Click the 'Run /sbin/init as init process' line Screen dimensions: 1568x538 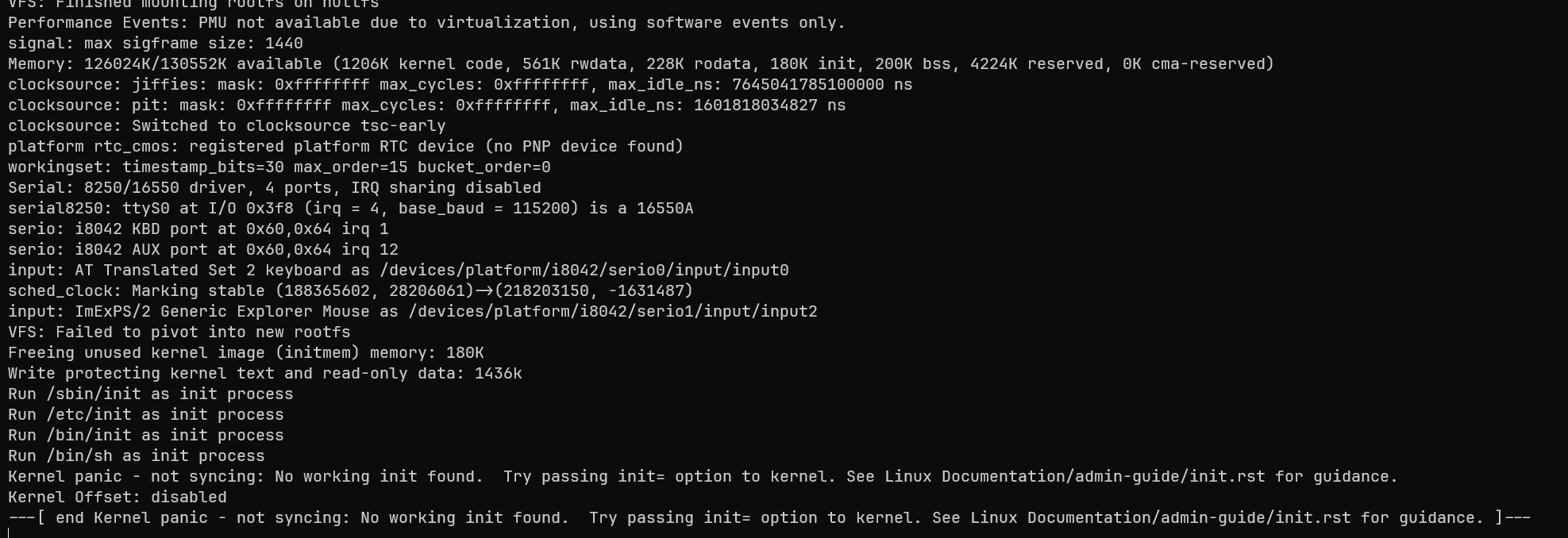[x=151, y=394]
